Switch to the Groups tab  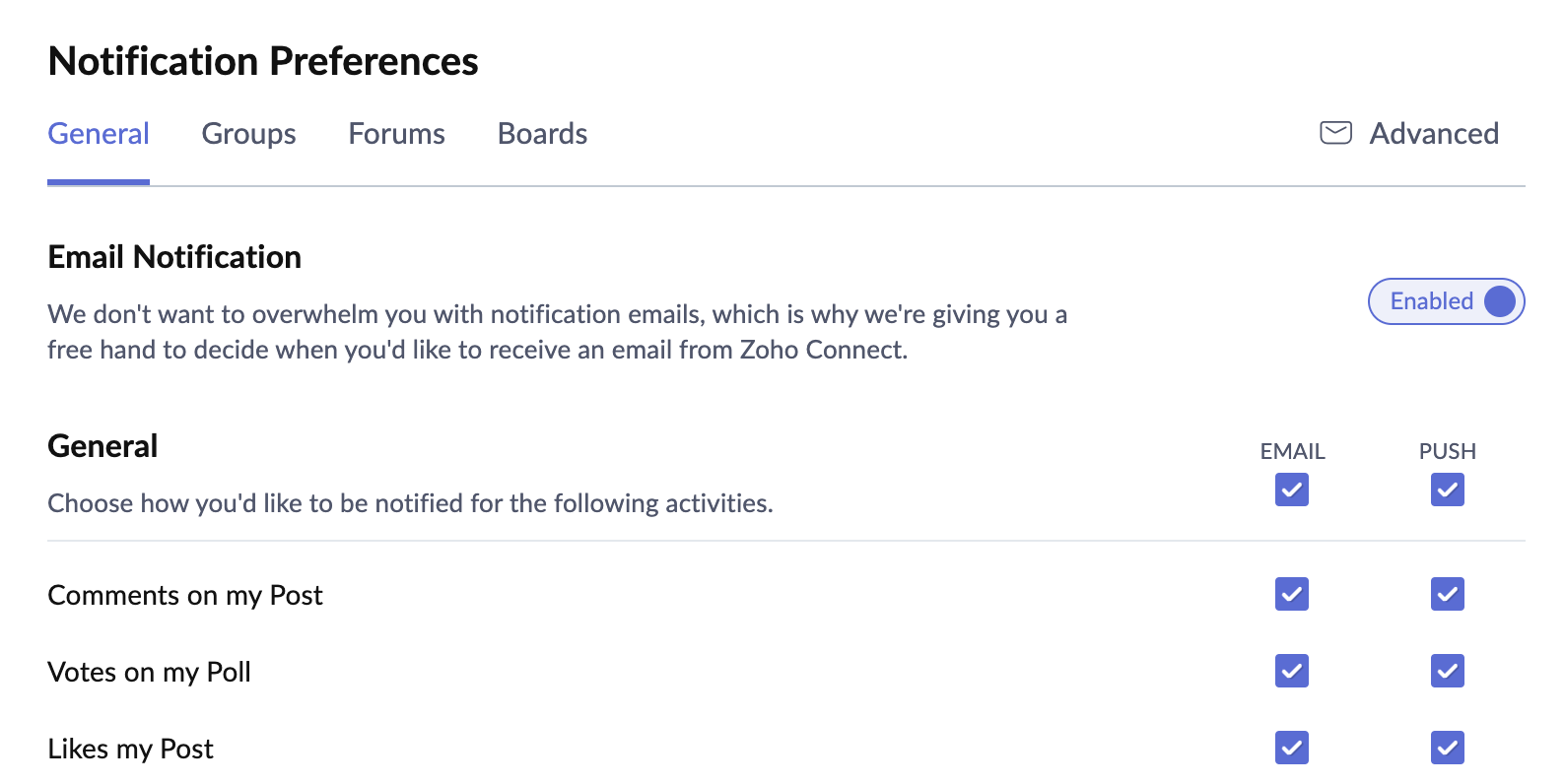tap(248, 133)
